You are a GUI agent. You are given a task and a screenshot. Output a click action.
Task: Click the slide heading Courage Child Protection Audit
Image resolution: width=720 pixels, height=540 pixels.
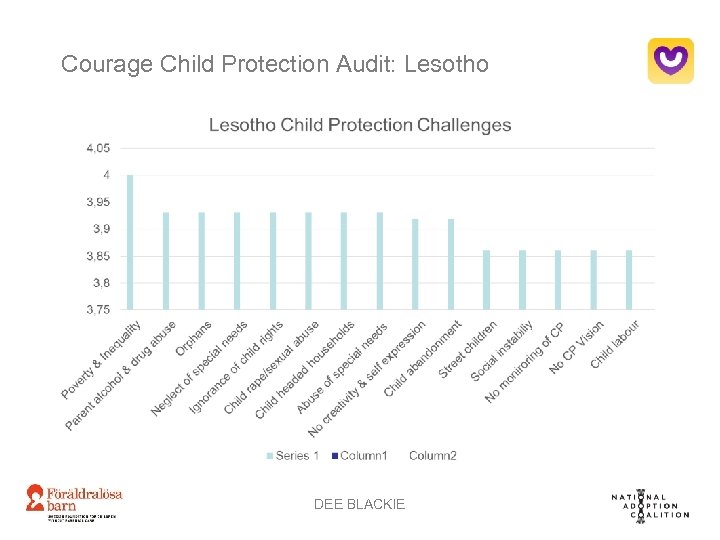pyautogui.click(x=275, y=65)
